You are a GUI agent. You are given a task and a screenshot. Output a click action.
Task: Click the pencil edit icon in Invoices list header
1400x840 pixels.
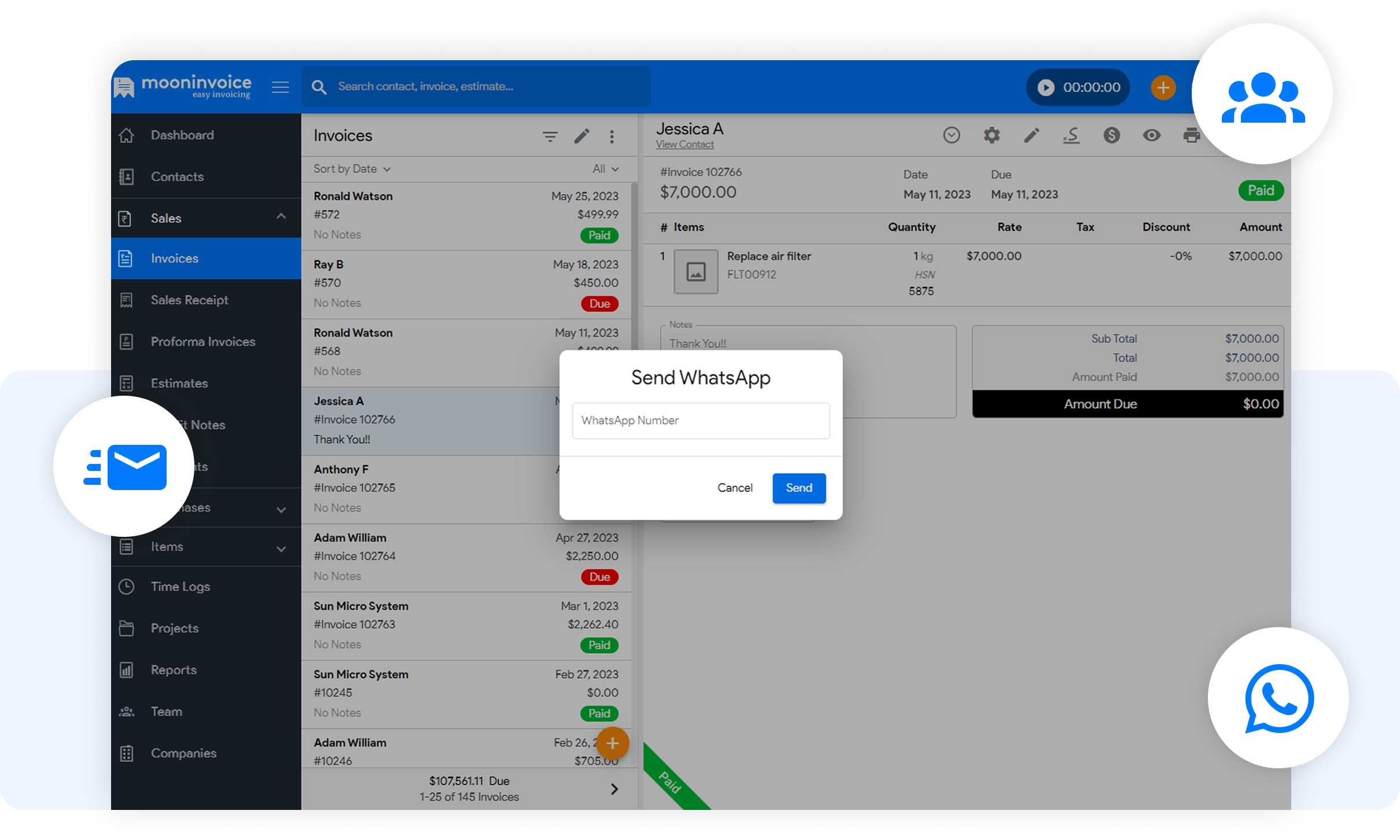pos(581,137)
